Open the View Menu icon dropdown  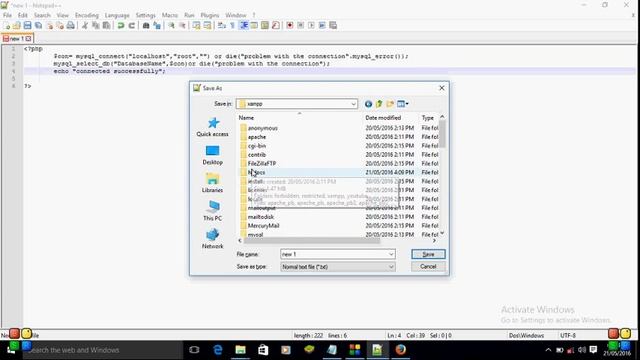(402, 104)
